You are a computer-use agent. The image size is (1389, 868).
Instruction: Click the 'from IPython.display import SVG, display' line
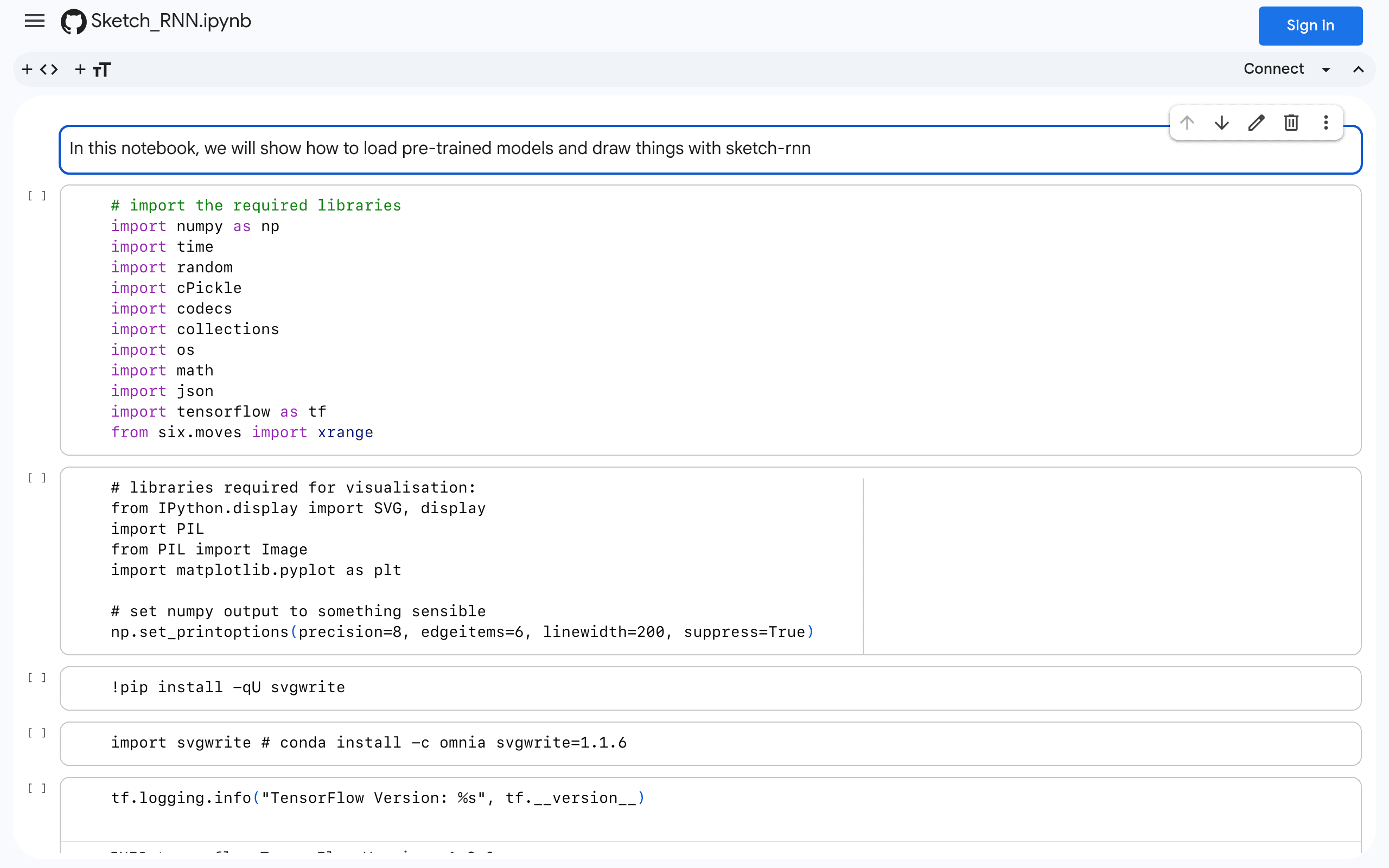point(298,508)
